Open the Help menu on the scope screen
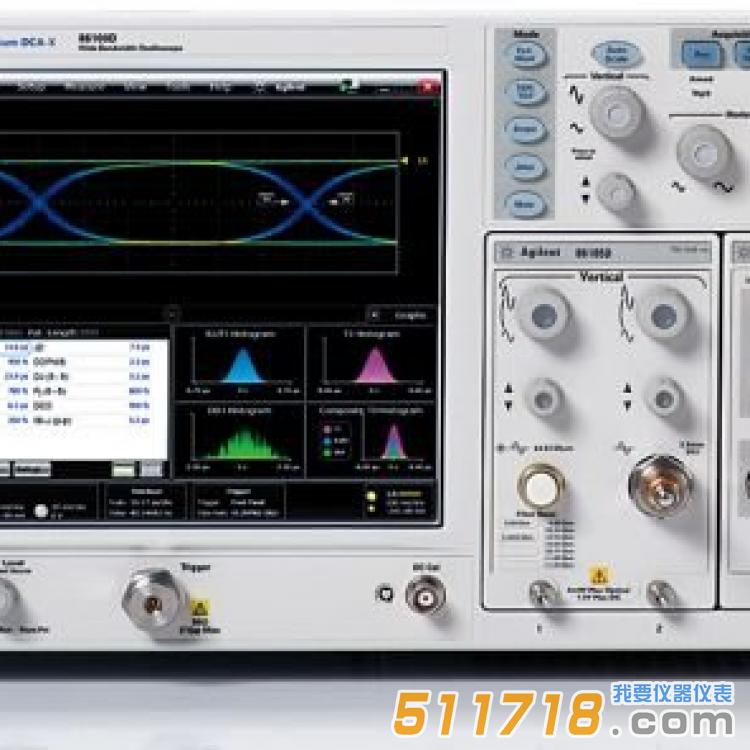 pos(220,87)
